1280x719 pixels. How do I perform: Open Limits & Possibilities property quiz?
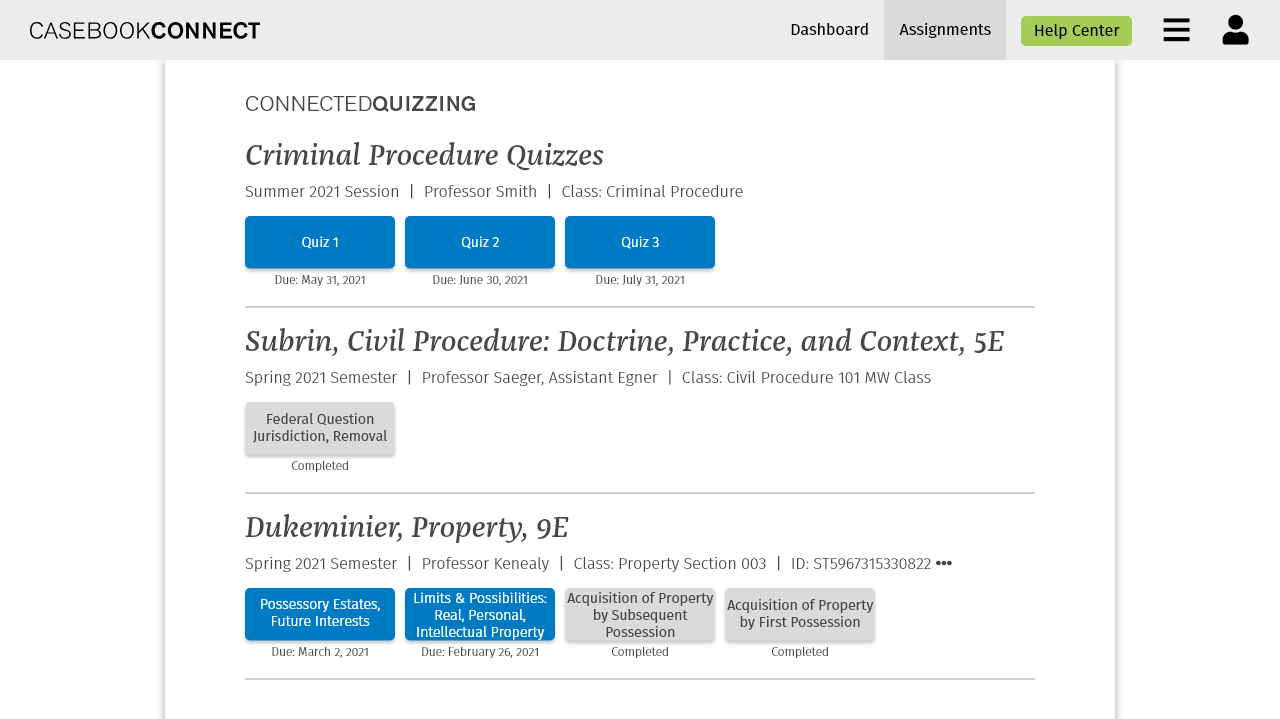pyautogui.click(x=480, y=614)
